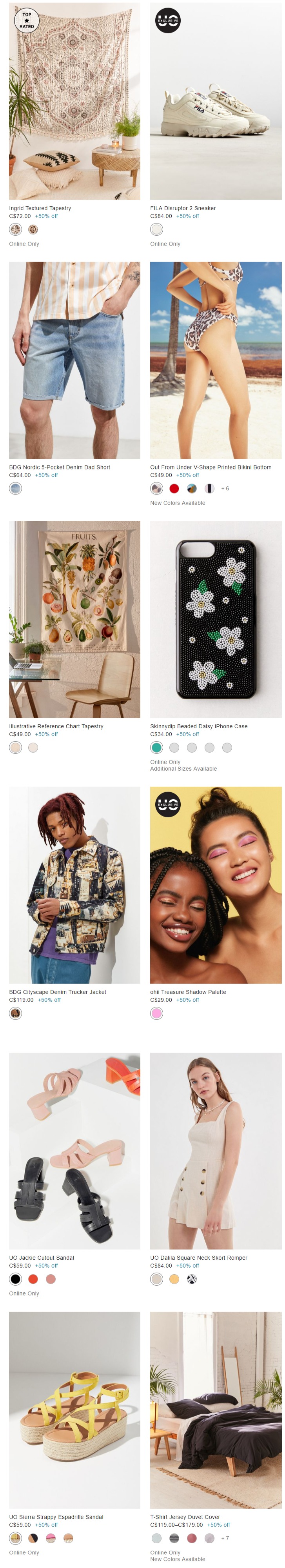The width and height of the screenshot is (285, 1568).
Task: Open the Ingrid Textured Tapestry product image
Action: [74, 101]
